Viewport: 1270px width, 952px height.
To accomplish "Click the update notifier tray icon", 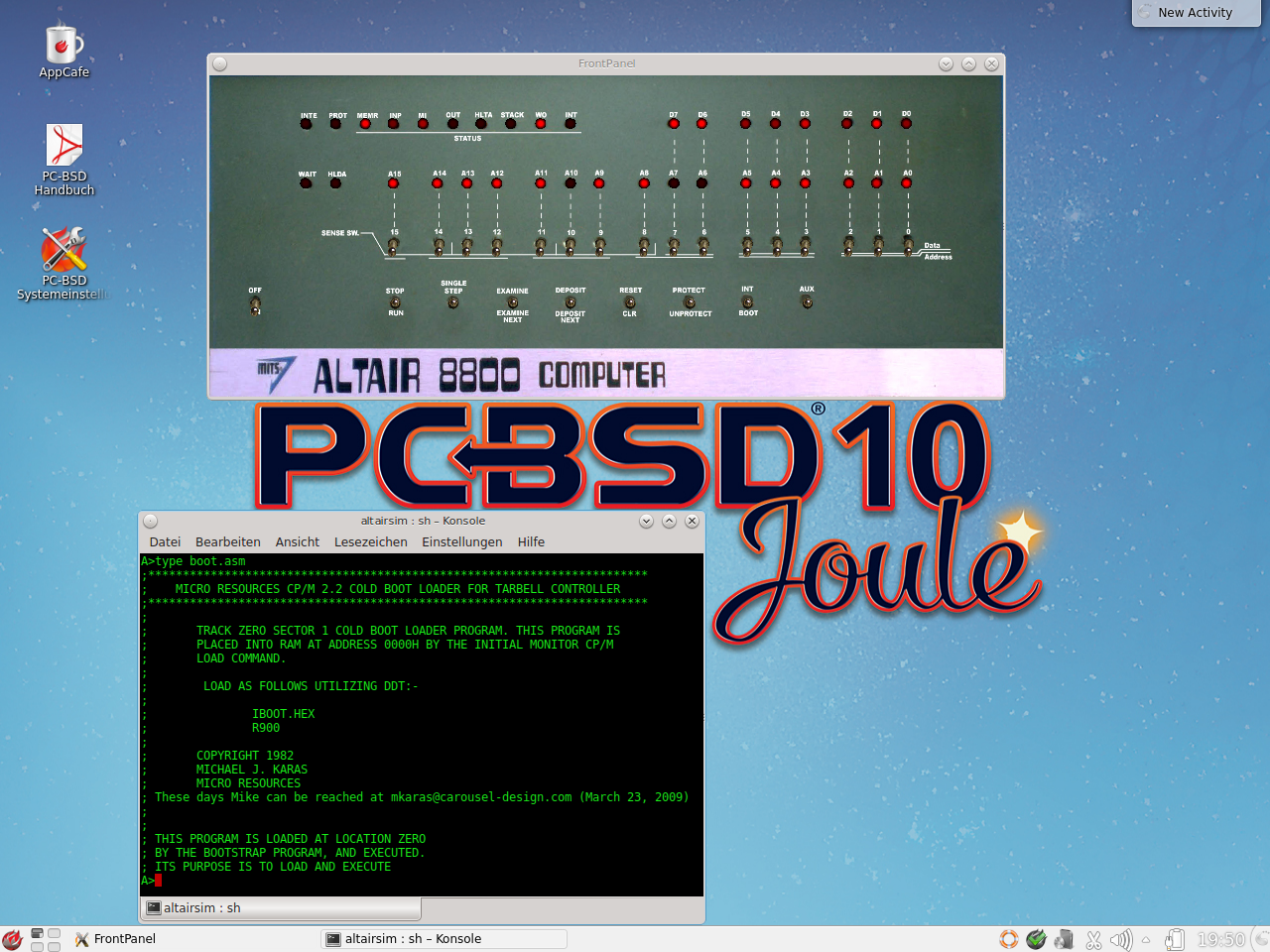I will tap(1037, 939).
